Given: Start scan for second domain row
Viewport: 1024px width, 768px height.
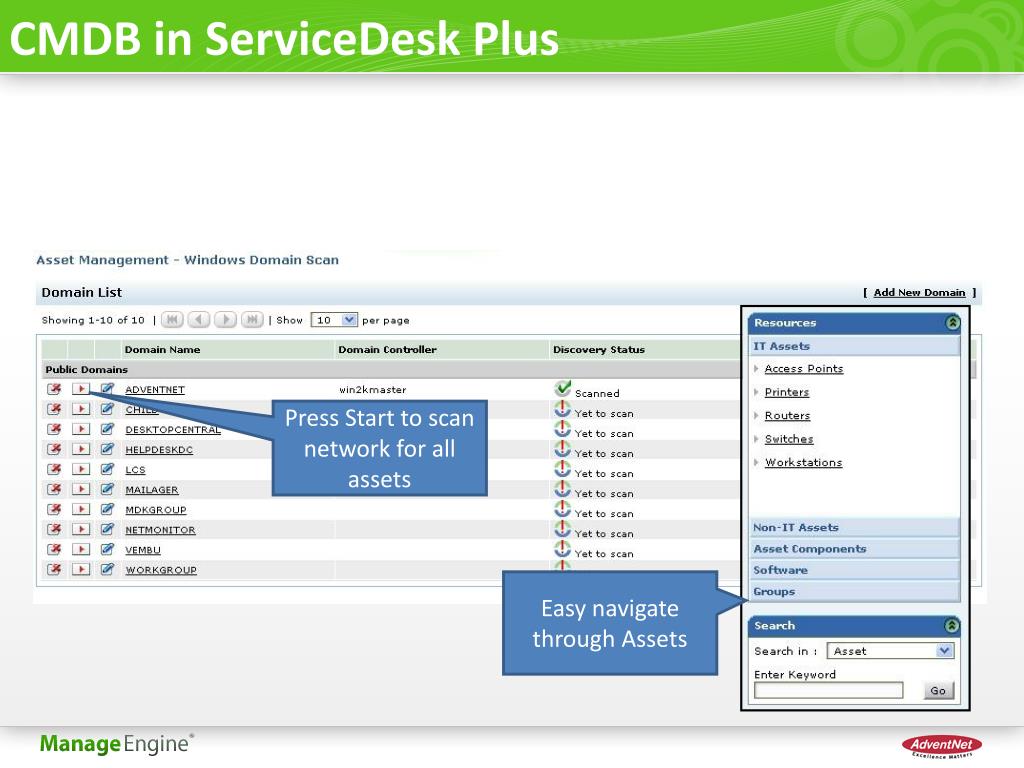Looking at the screenshot, I should 81,409.
